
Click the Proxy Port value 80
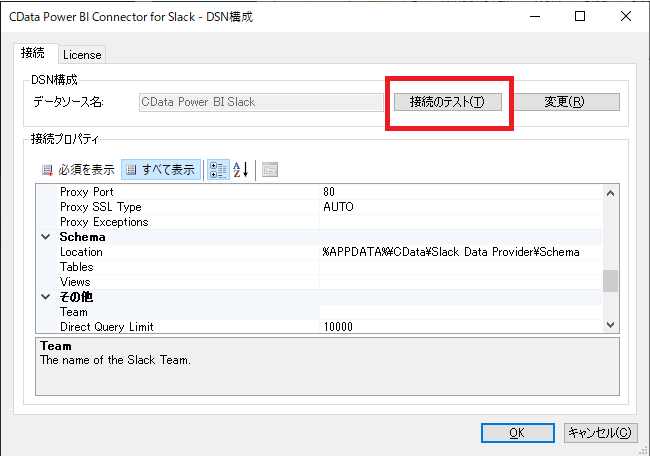coord(329,192)
